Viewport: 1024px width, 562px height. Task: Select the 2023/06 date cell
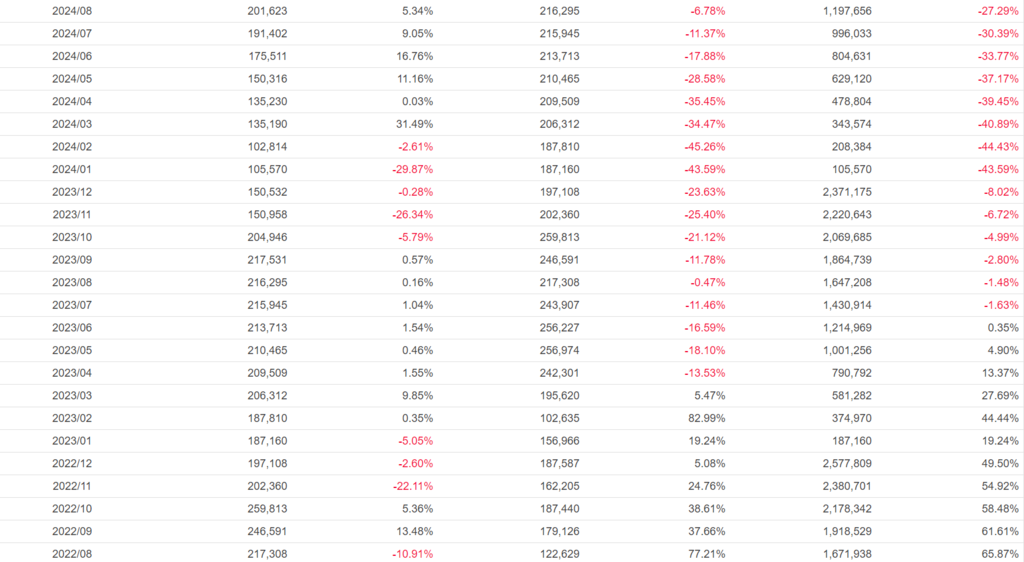coord(71,327)
